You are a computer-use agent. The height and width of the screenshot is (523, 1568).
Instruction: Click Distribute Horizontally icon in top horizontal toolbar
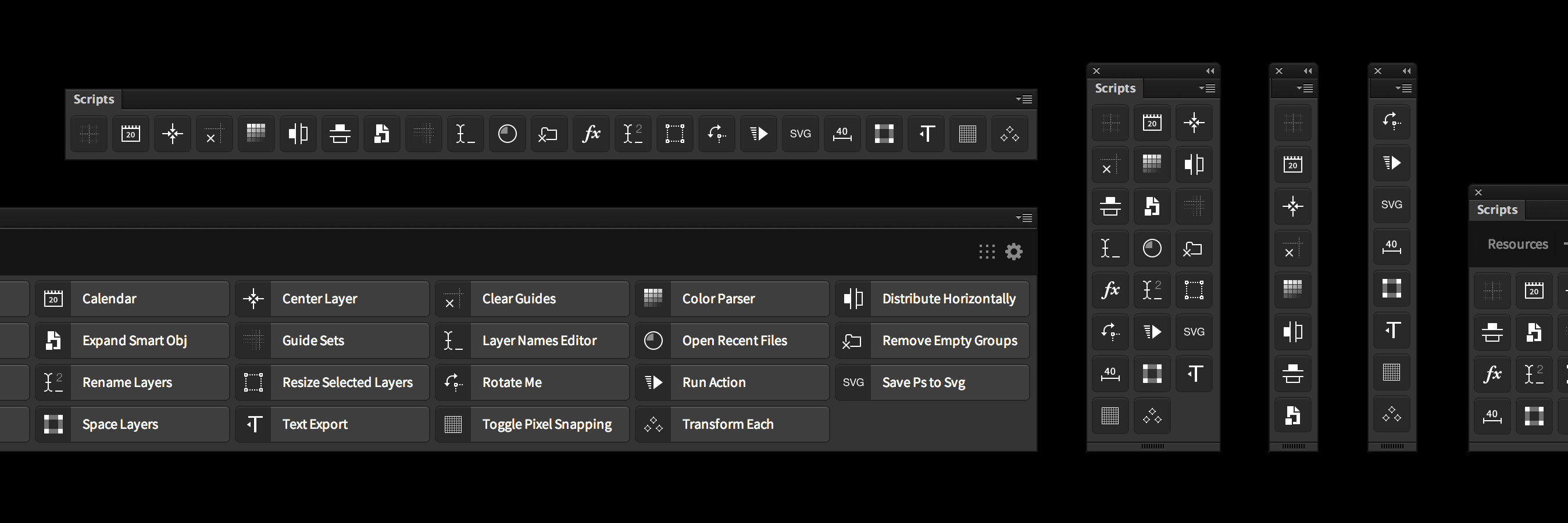[x=298, y=134]
